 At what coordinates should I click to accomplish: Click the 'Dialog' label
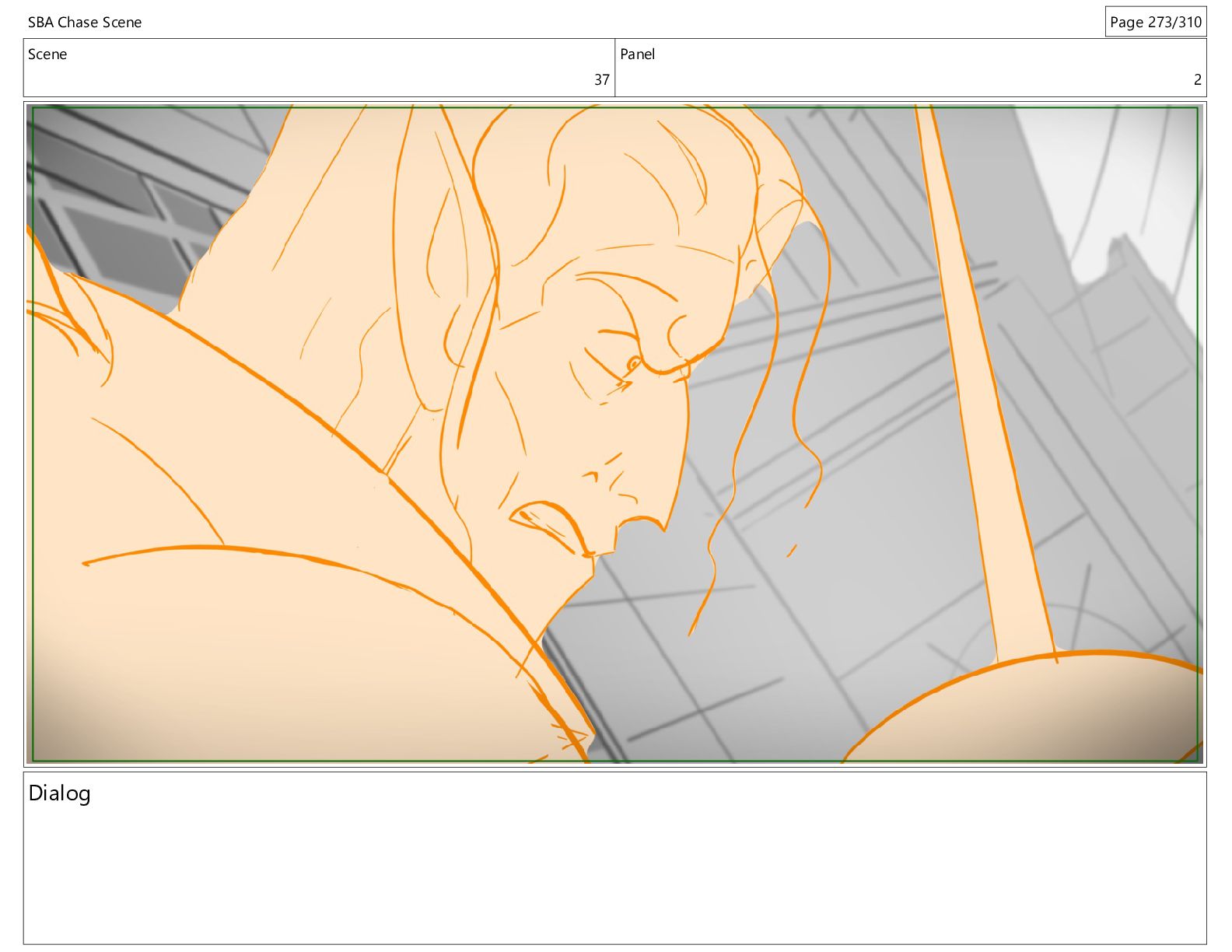60,793
